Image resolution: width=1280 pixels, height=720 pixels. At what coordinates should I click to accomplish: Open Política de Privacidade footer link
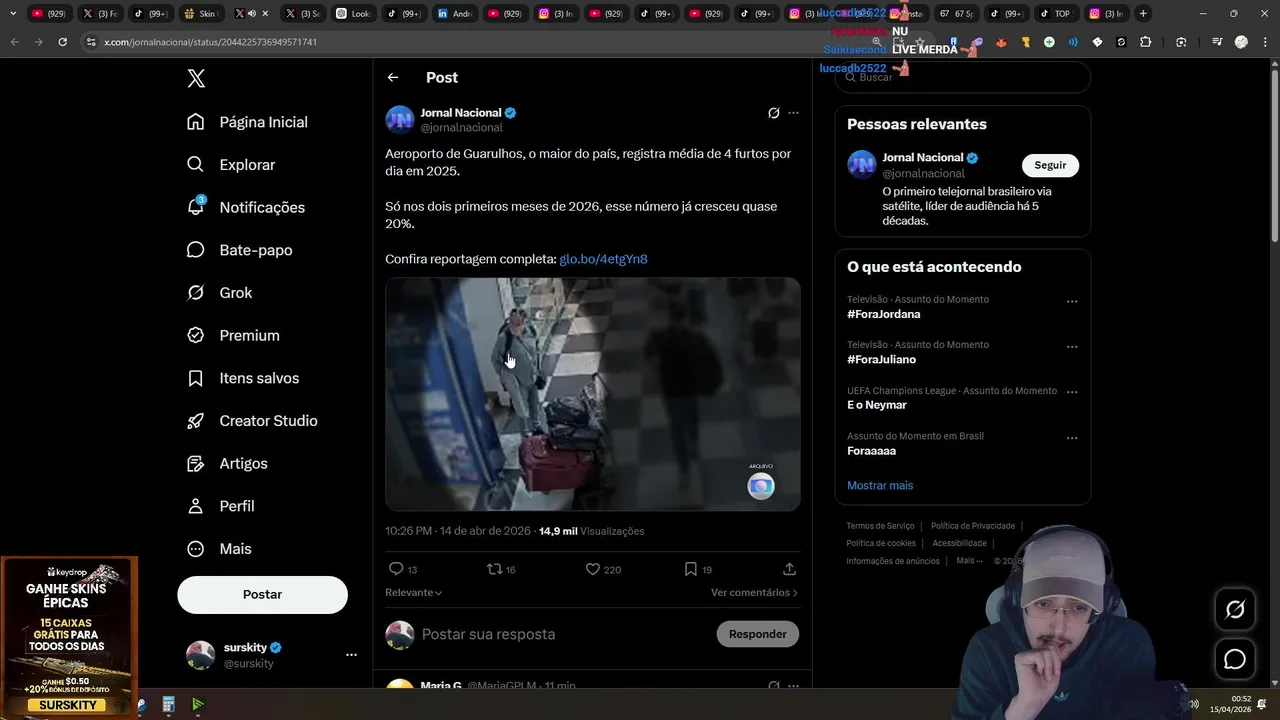click(973, 526)
